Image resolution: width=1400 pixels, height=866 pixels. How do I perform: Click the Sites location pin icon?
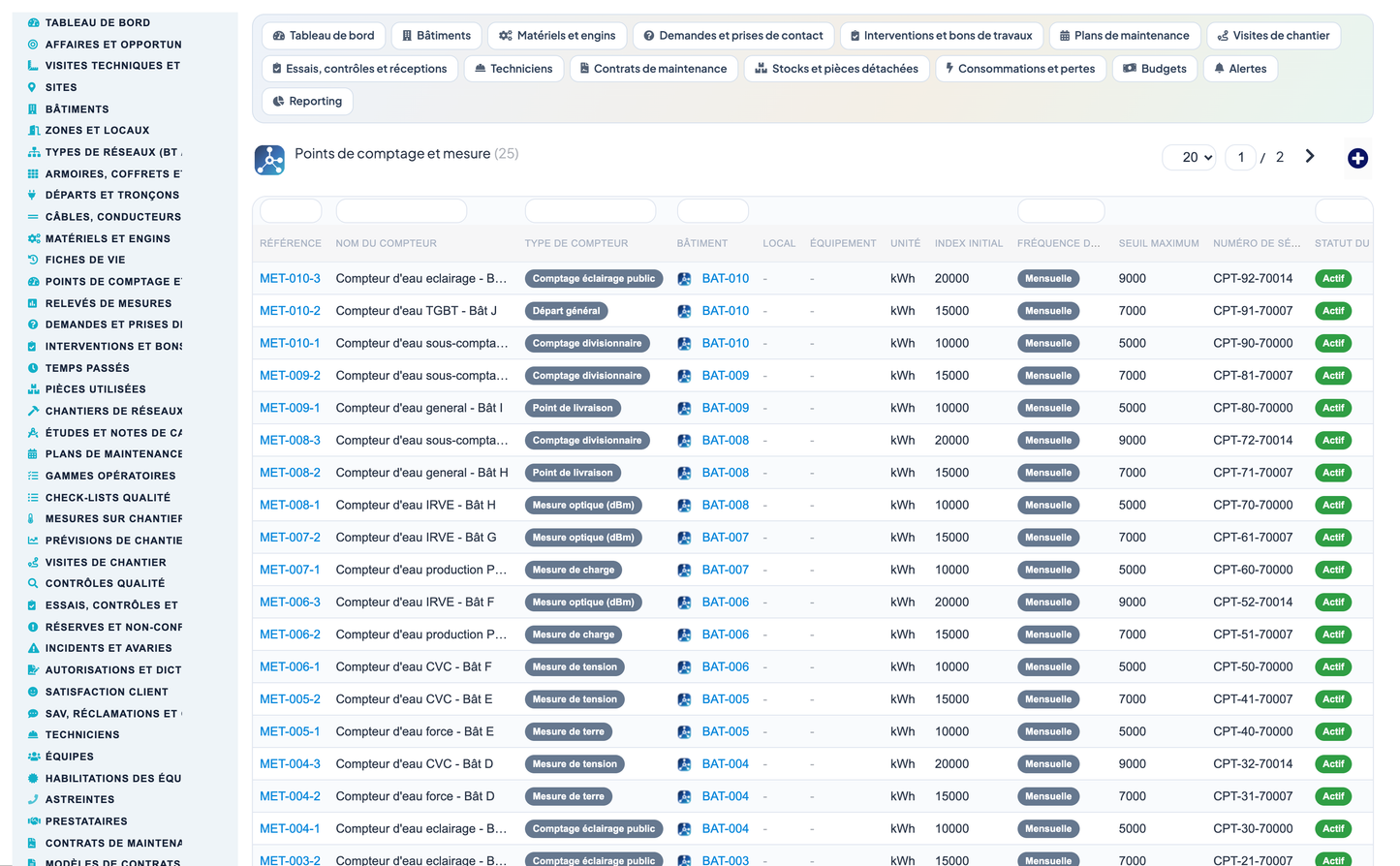click(33, 87)
